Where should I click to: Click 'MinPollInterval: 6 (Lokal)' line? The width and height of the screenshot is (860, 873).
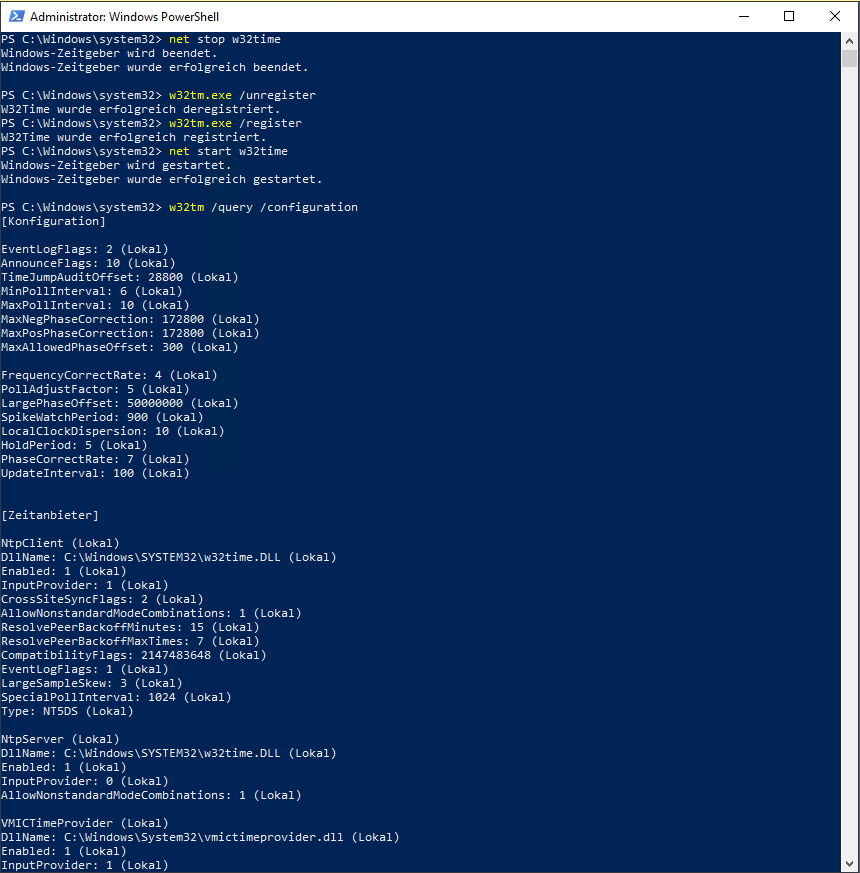click(x=92, y=291)
